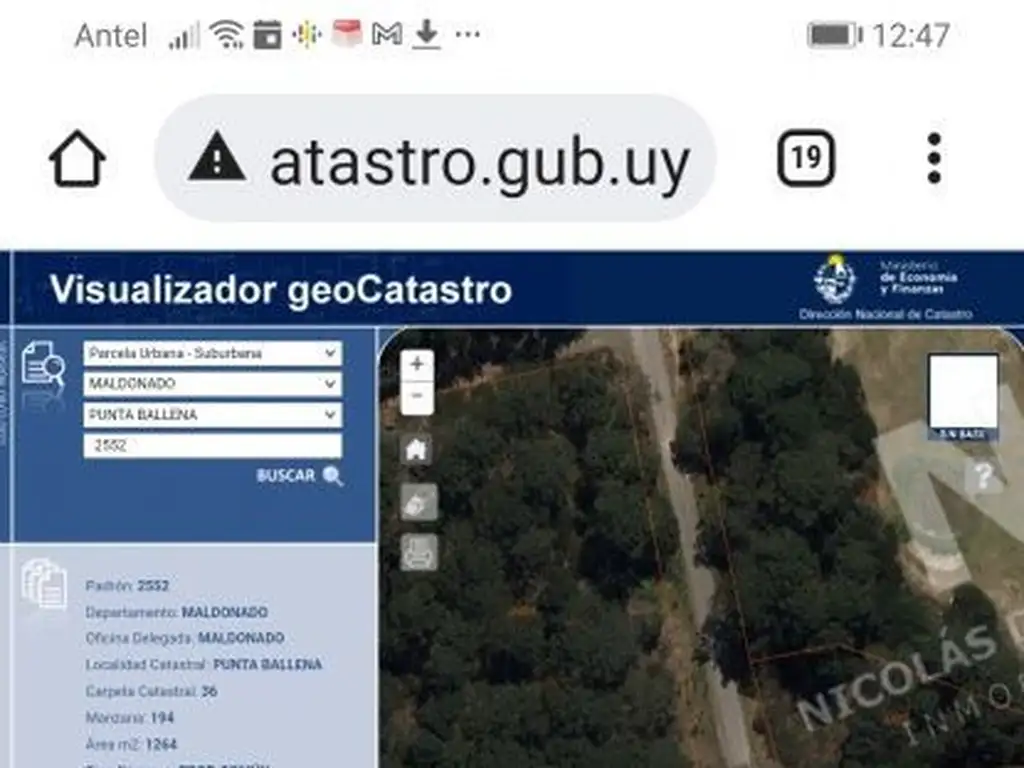Image resolution: width=1024 pixels, height=768 pixels.
Task: Click the eraser tool on the map
Action: point(418,502)
